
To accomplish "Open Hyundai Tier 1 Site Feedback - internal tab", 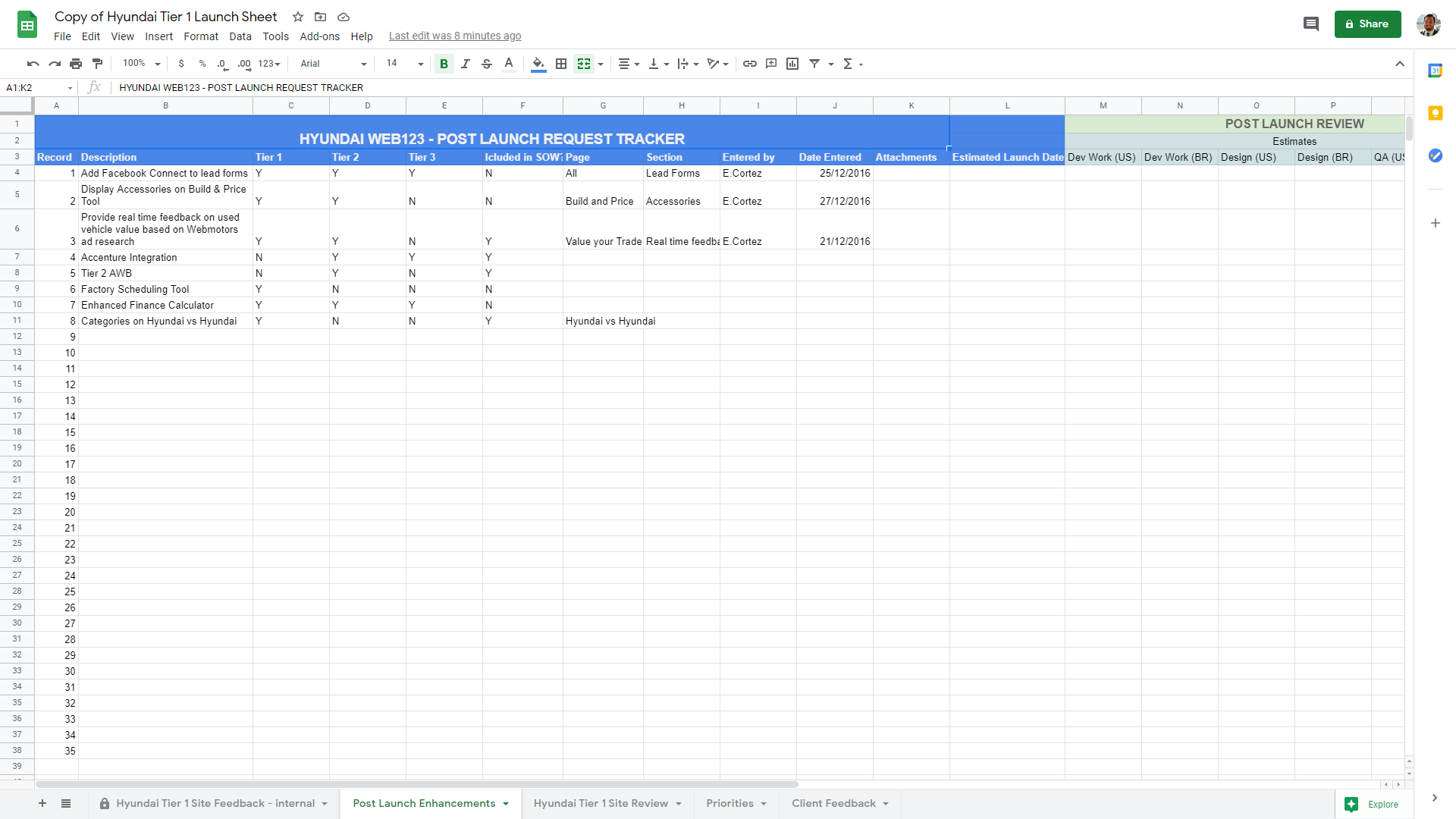I will click(214, 804).
